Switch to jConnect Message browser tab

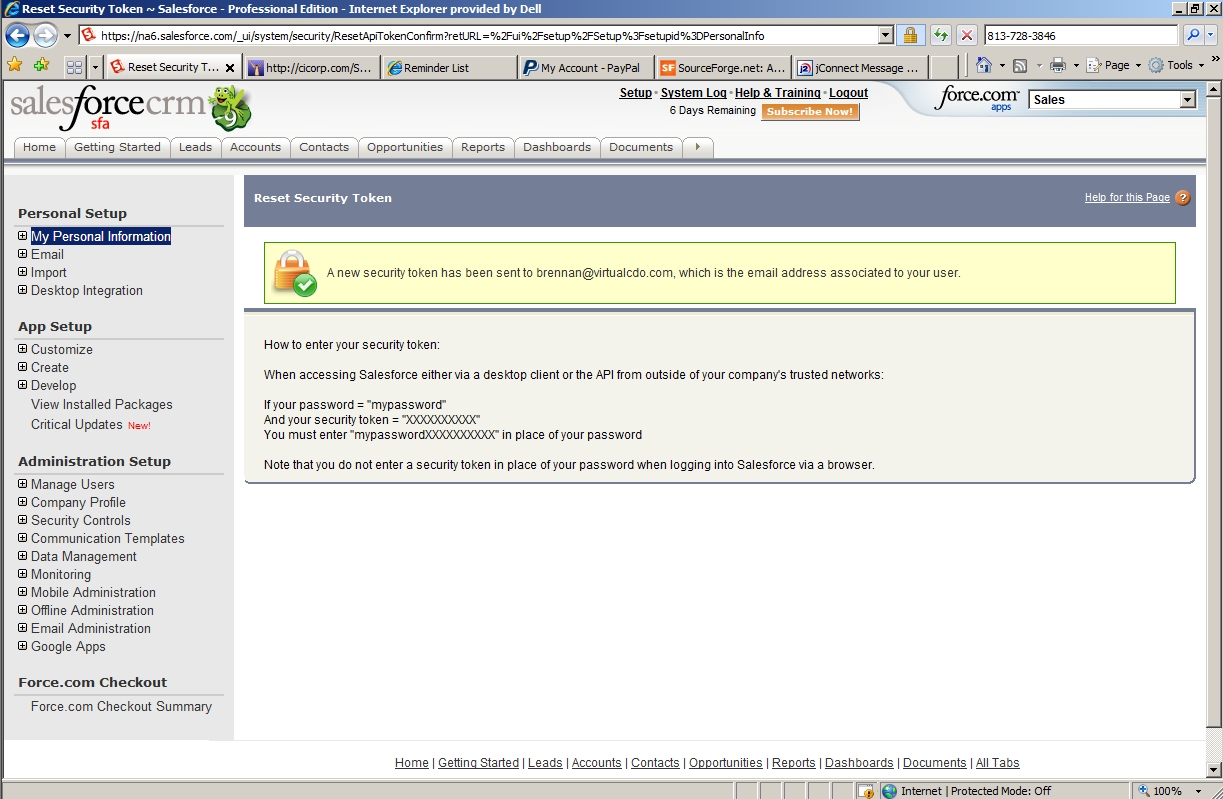860,68
